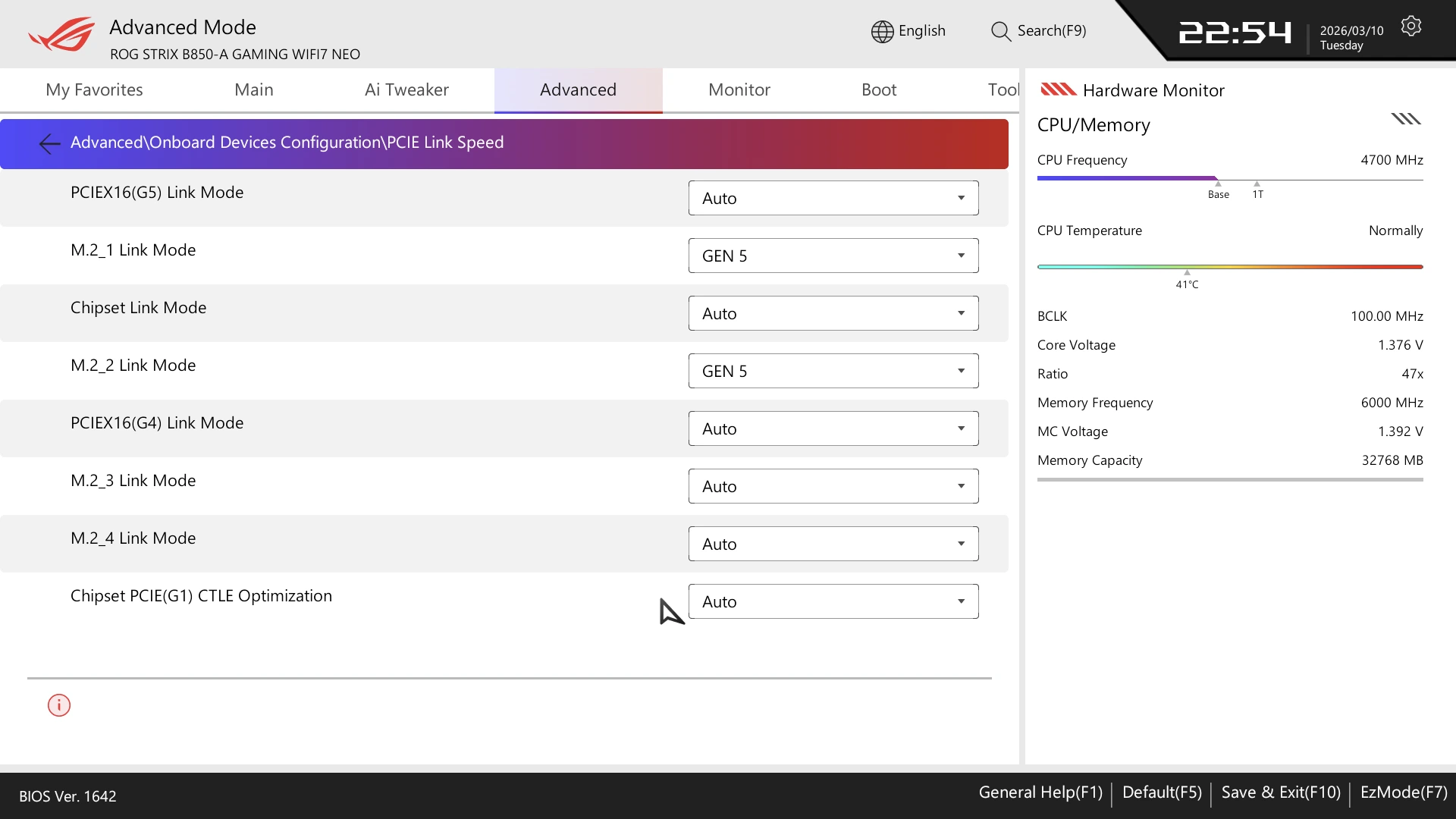Open settings gear icon near clock
Image resolution: width=1456 pixels, height=819 pixels.
[1410, 27]
